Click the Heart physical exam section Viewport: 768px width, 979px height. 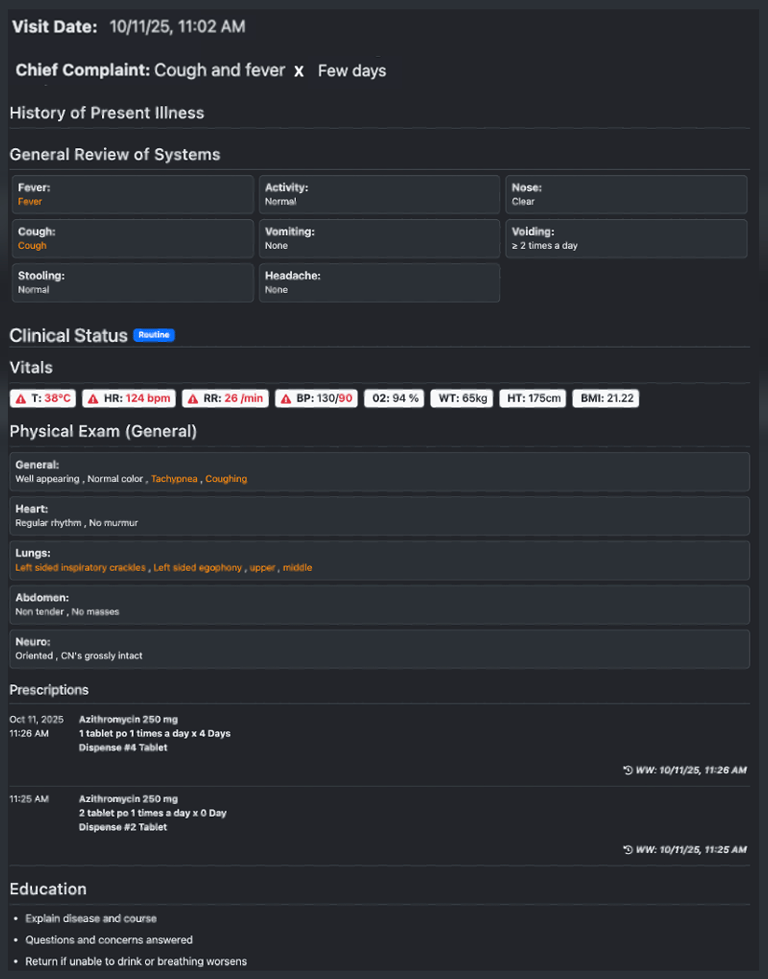pos(379,516)
